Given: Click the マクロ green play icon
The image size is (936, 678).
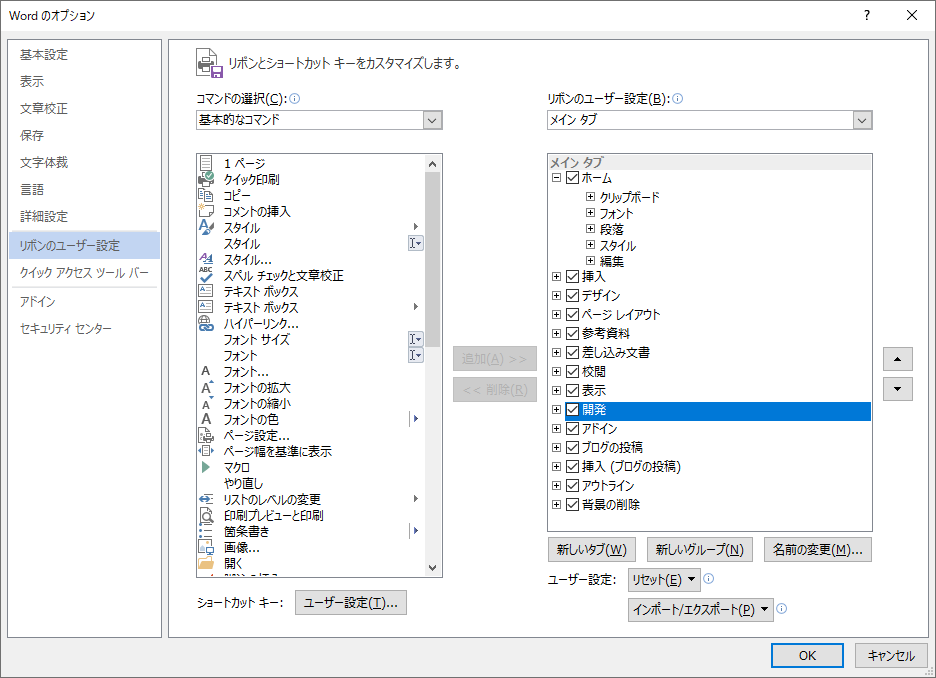Looking at the screenshot, I should pyautogui.click(x=206, y=467).
